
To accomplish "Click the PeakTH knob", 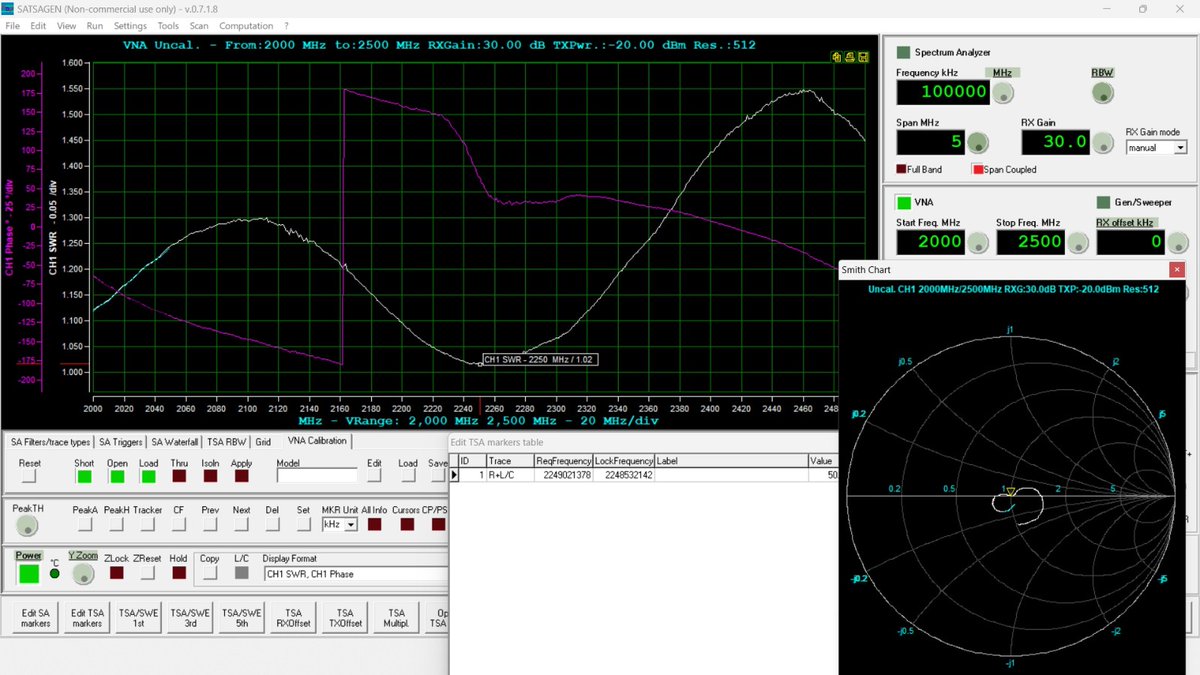I will pyautogui.click(x=27, y=526).
